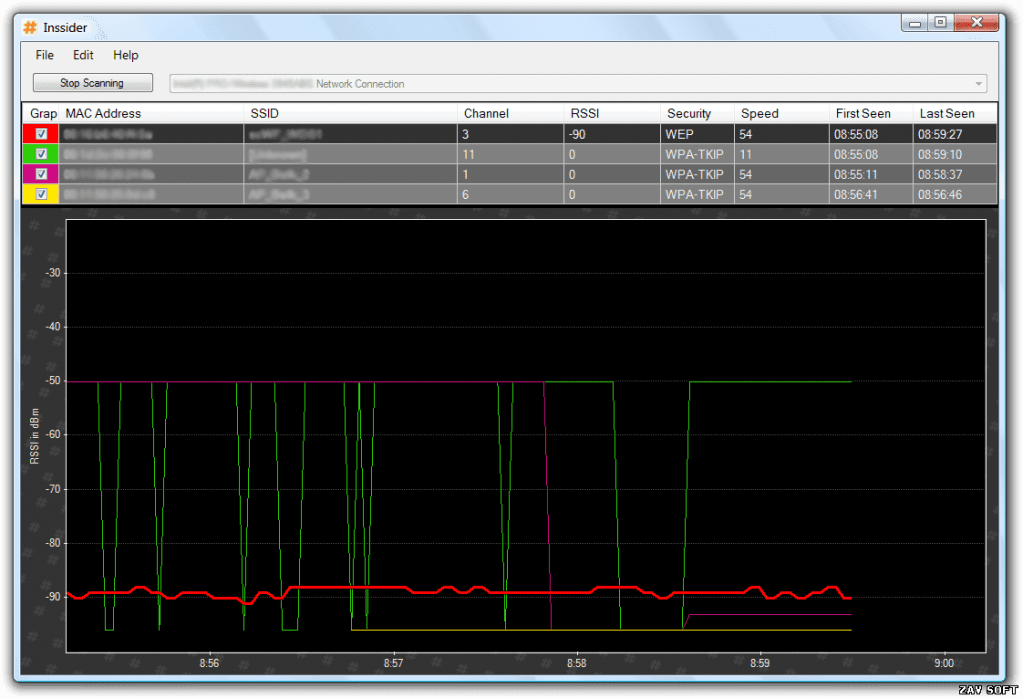Sort by Security column header
Viewport: 1023px width, 699px height.
pos(697,114)
